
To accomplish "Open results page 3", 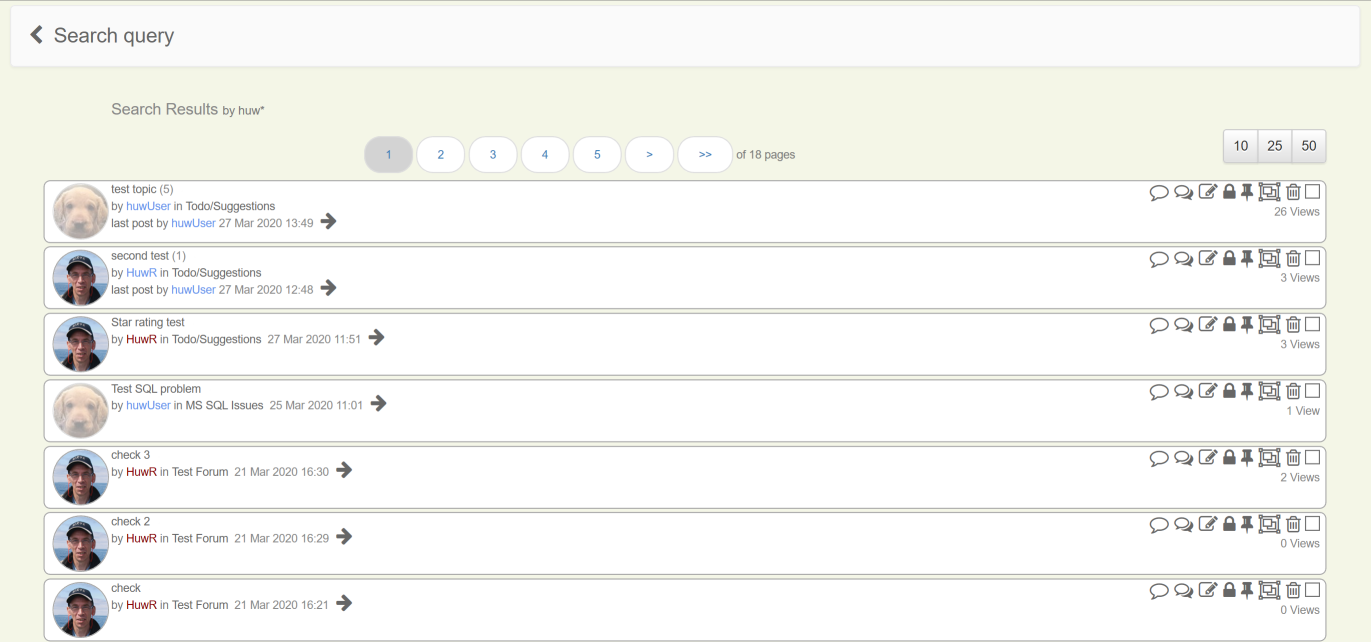I will click(x=493, y=155).
